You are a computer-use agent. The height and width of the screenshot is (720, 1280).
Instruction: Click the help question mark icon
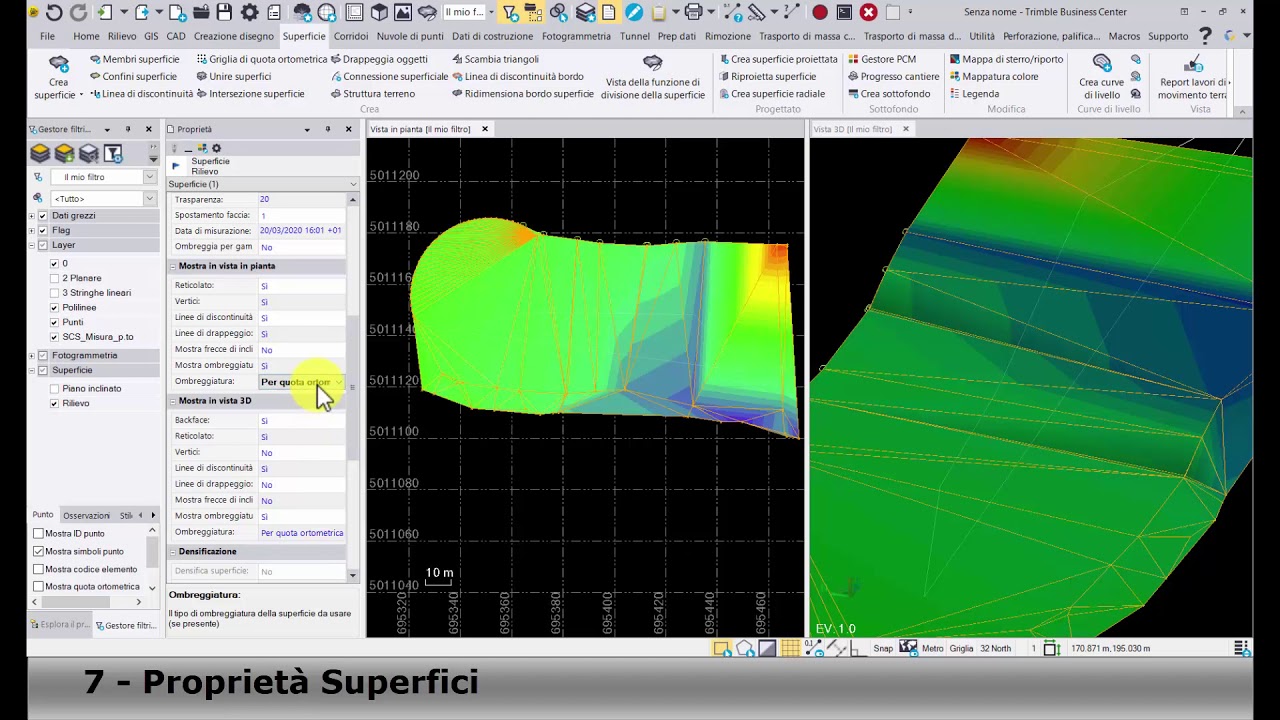[x=1205, y=36]
